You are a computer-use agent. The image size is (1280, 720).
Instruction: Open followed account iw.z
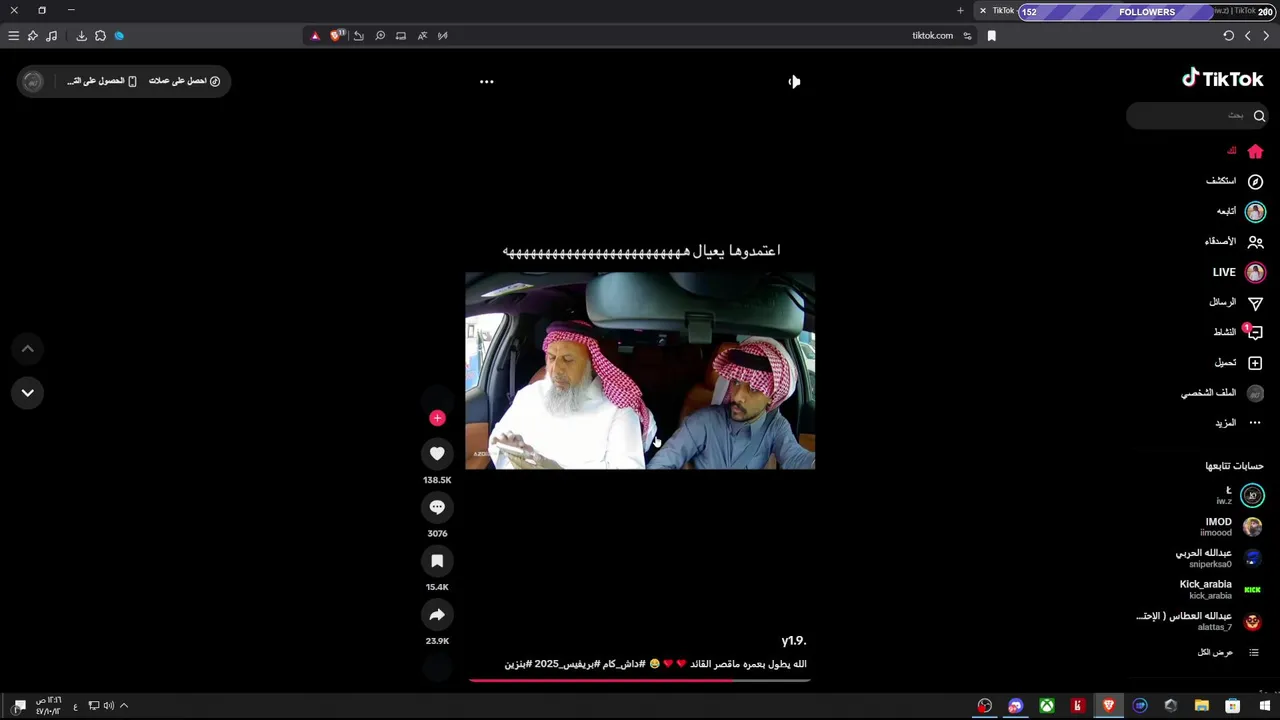1238,495
